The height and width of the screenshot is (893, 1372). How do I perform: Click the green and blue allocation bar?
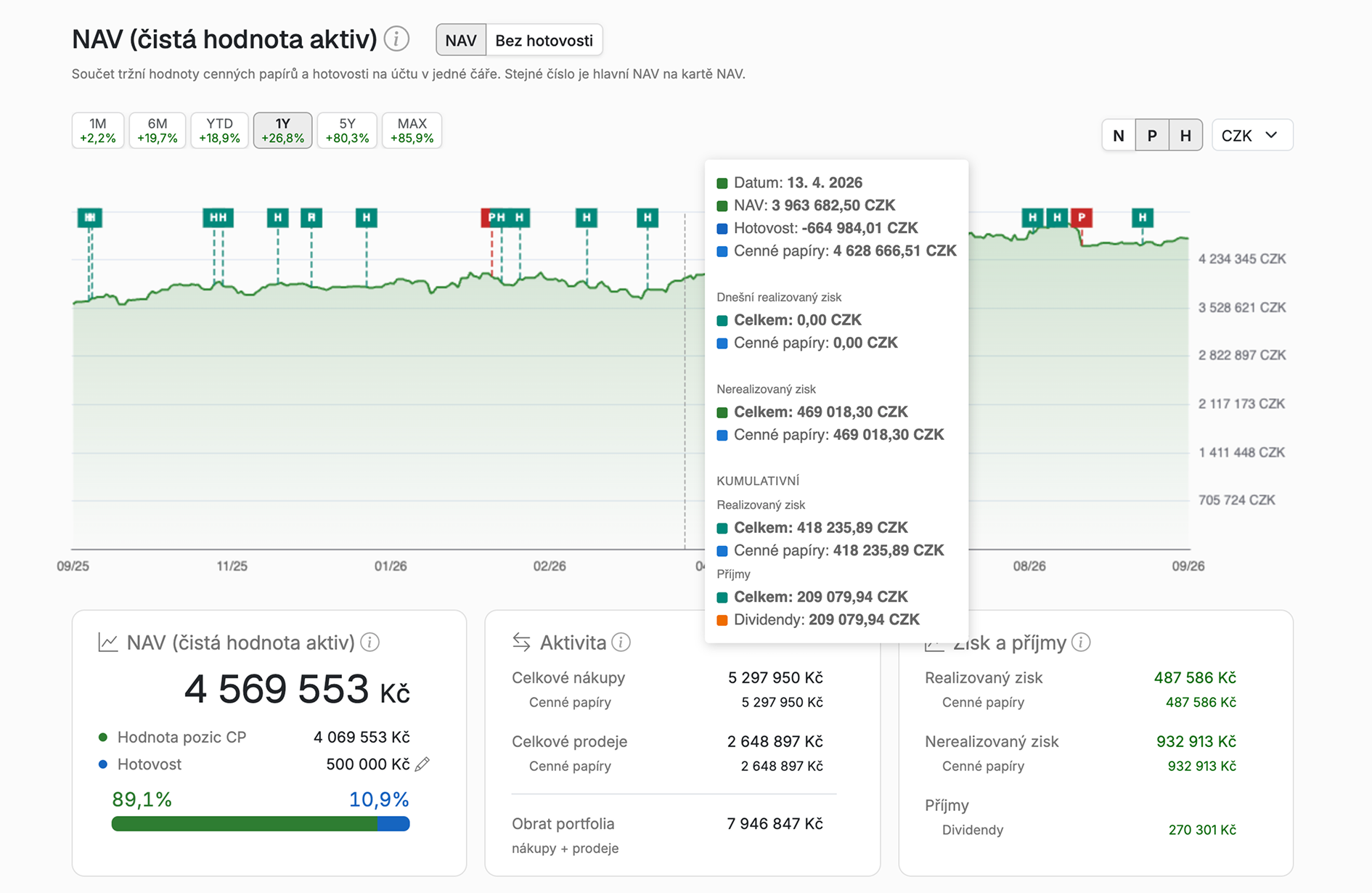261,824
